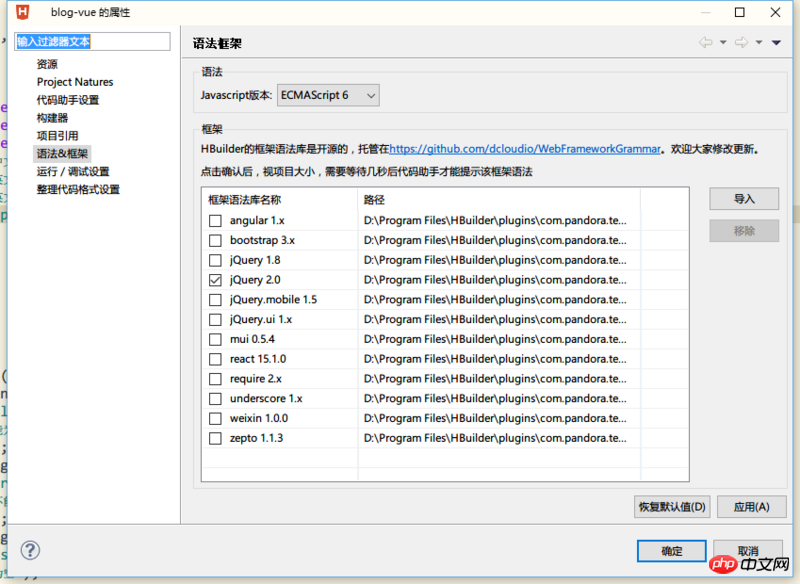Click the filter text input field
The image size is (800, 584).
92,41
